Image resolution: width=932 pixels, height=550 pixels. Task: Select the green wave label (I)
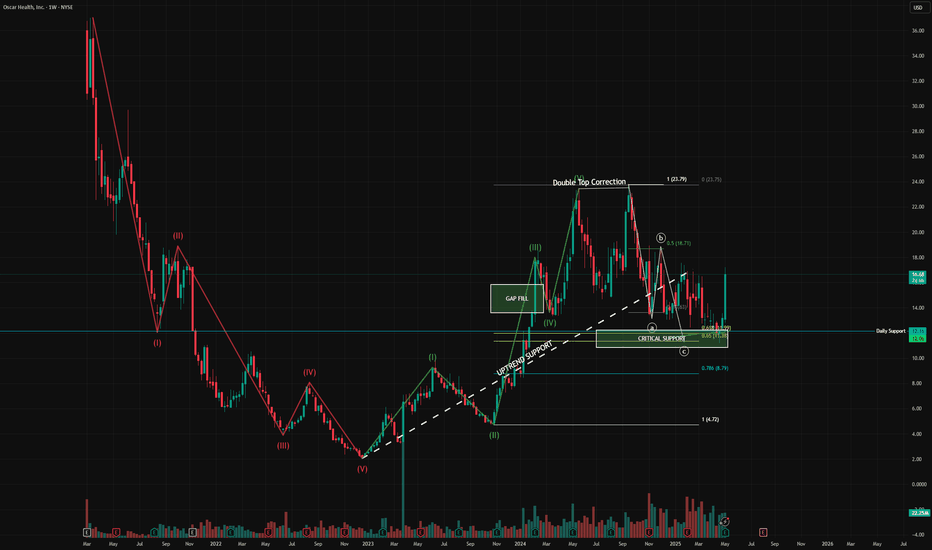(433, 357)
